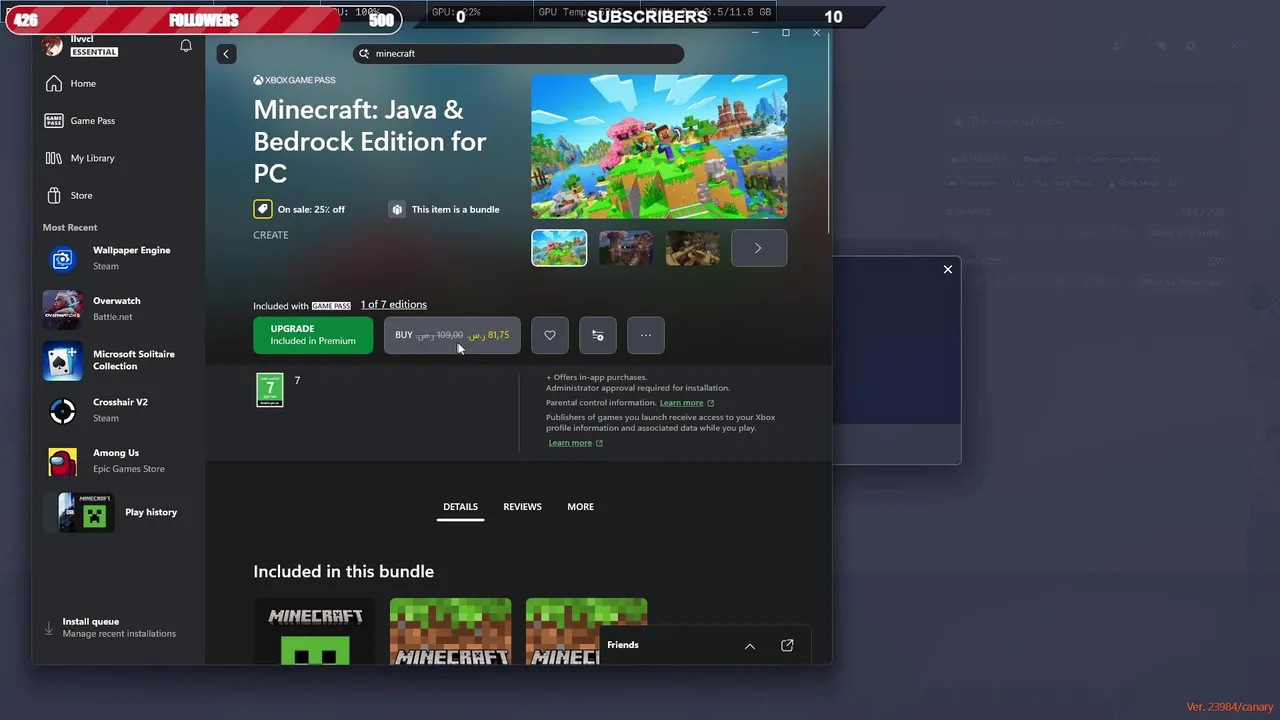Open the 1 of 7 editions link

pyautogui.click(x=393, y=305)
